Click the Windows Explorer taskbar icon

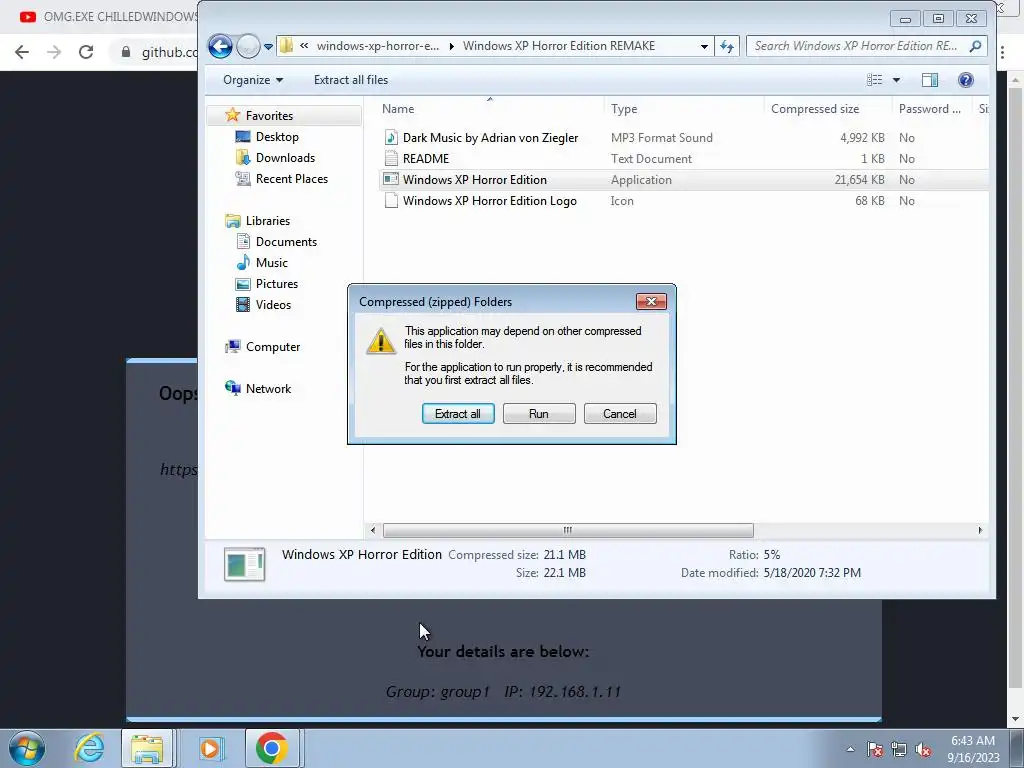click(x=147, y=748)
